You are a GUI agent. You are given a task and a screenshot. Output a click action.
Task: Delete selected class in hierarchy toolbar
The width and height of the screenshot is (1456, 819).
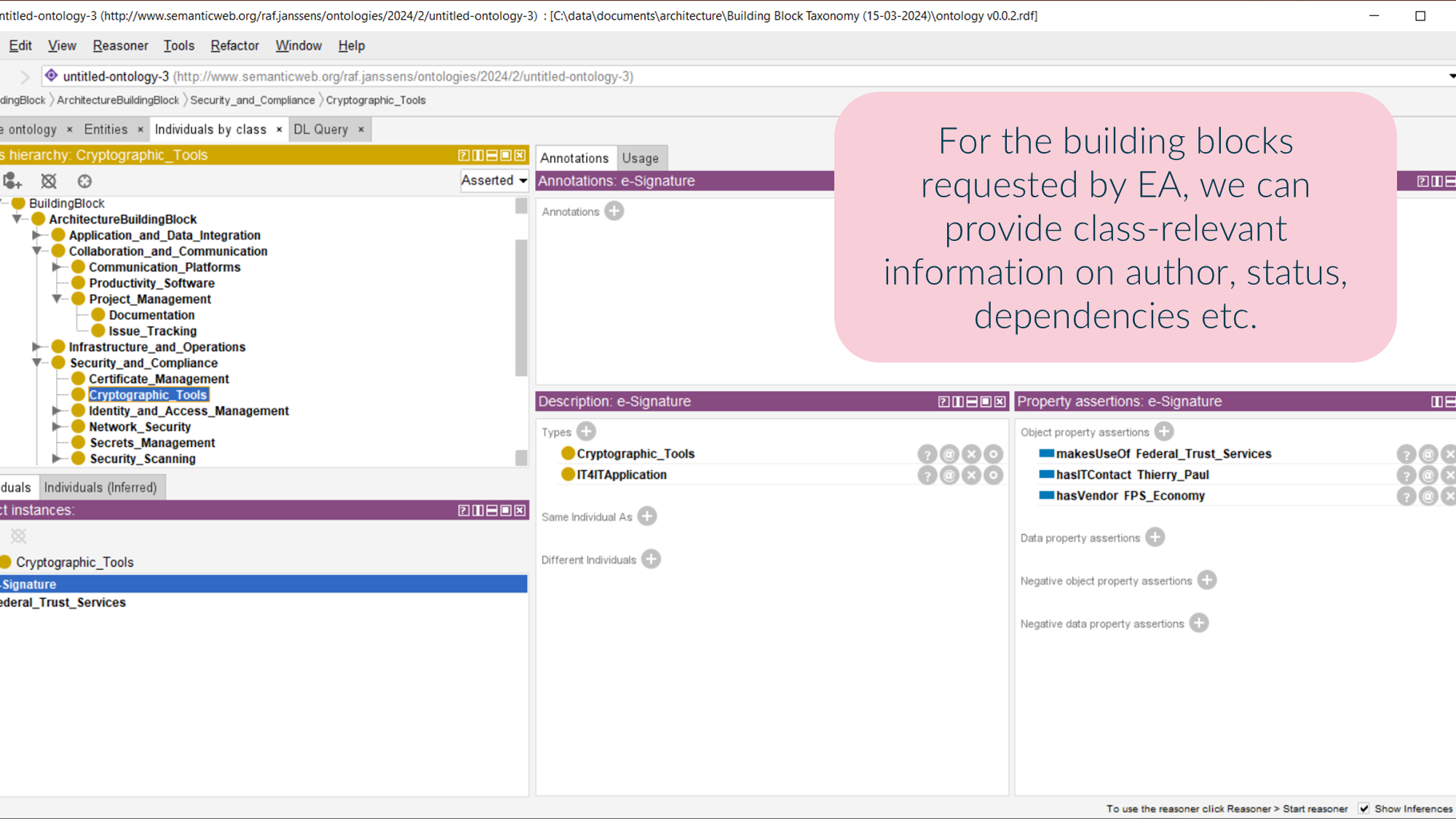49,181
